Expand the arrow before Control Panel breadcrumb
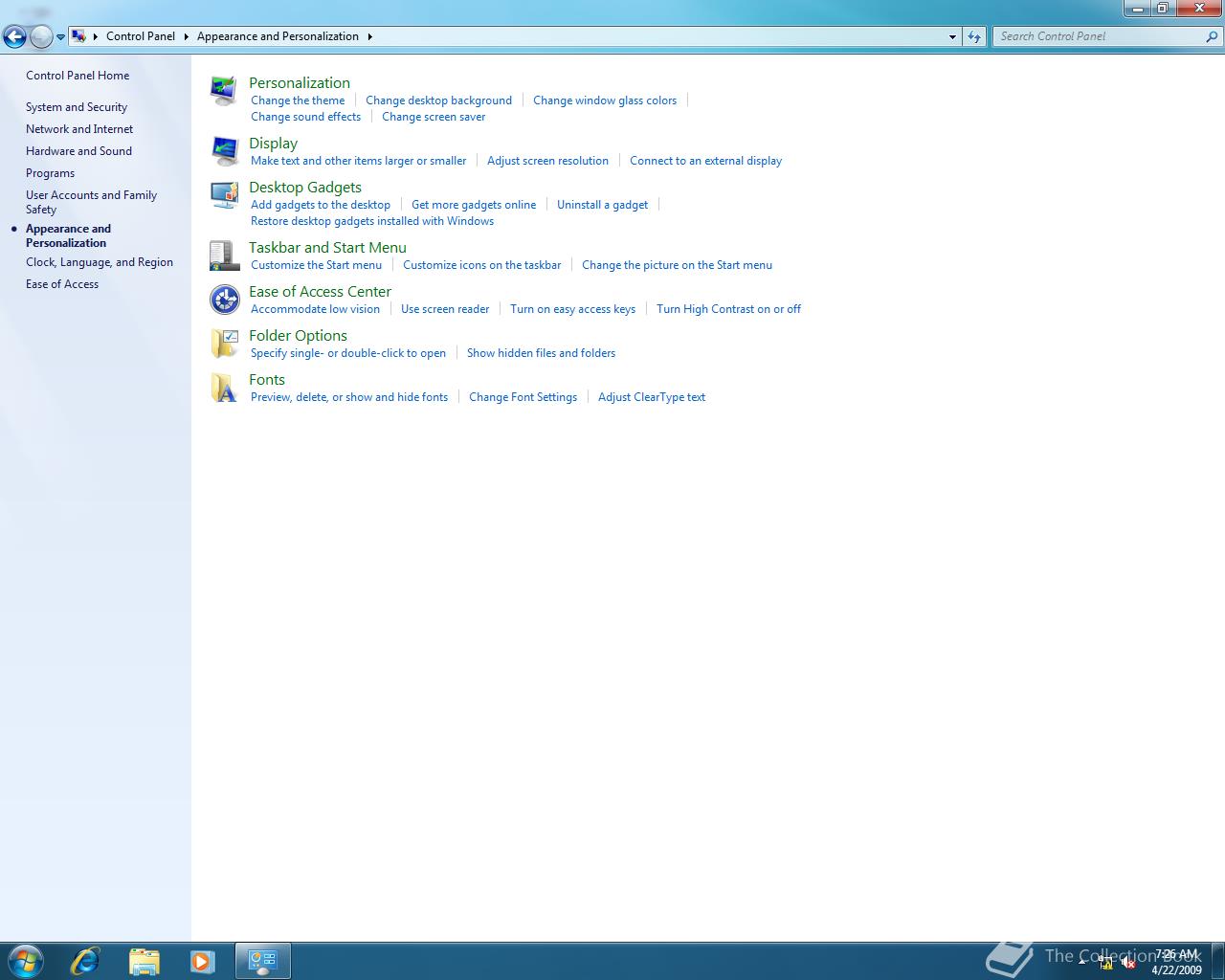This screenshot has width=1225, height=980. coord(96,36)
